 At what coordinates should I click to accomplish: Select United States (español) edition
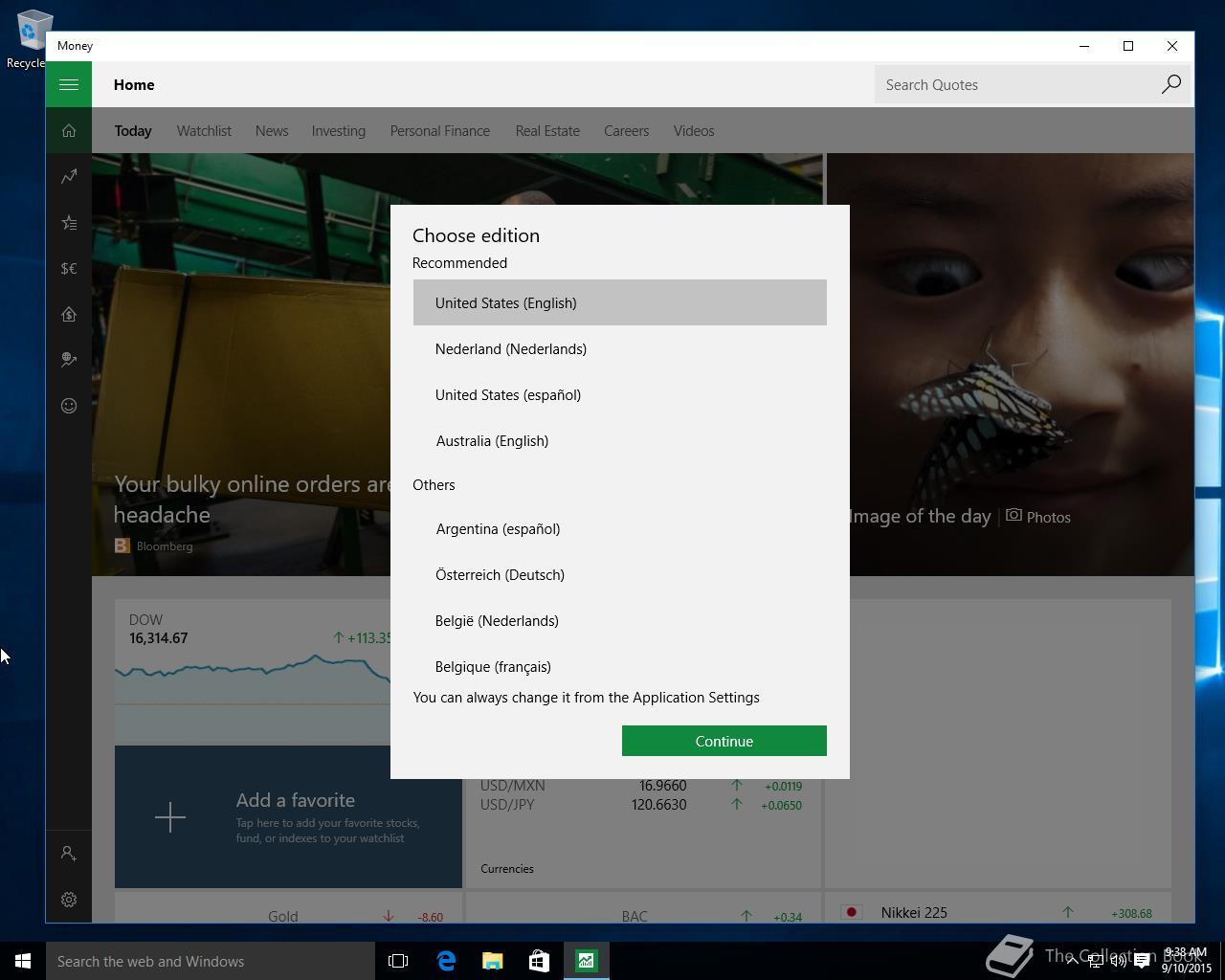click(620, 394)
